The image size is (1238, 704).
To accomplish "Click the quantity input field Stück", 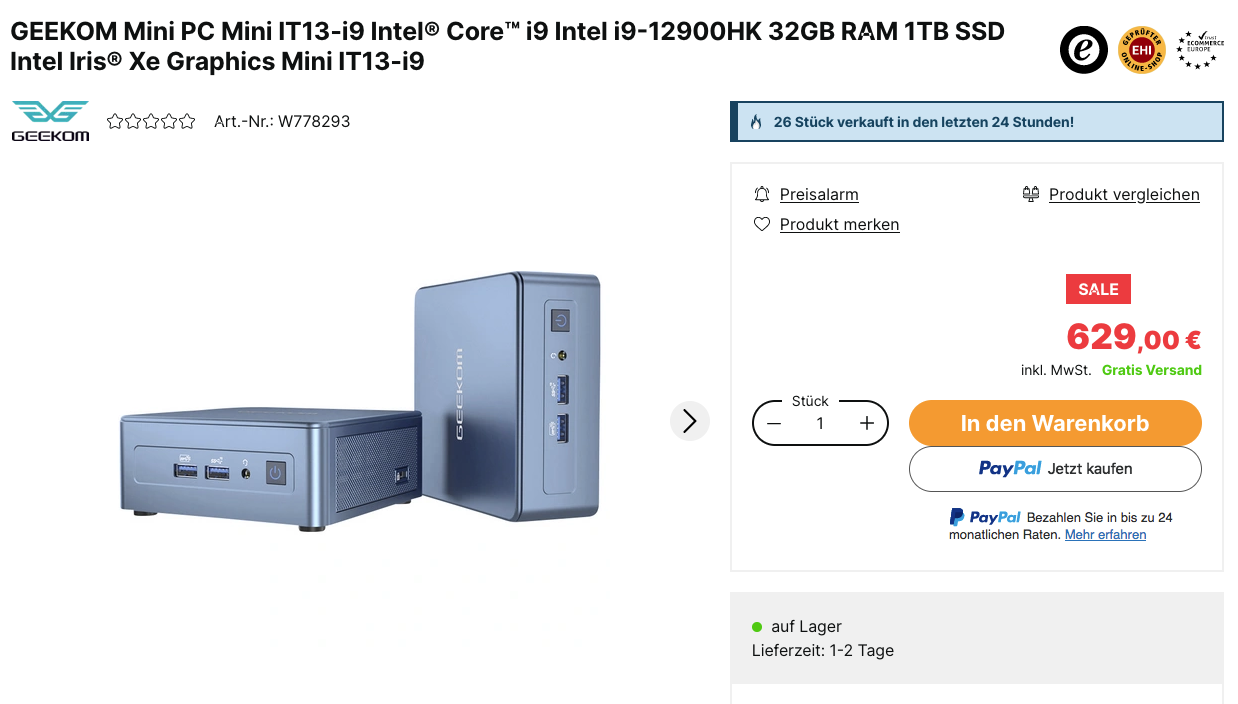I will [x=820, y=423].
